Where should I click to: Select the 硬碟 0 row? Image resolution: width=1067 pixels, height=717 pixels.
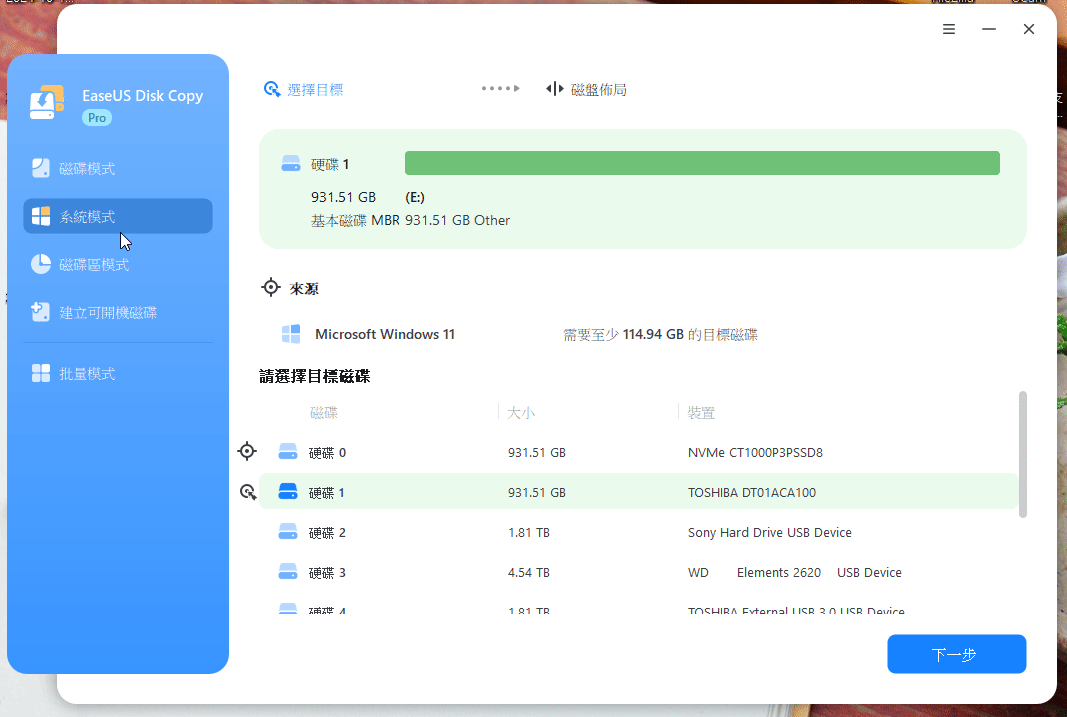click(x=638, y=452)
